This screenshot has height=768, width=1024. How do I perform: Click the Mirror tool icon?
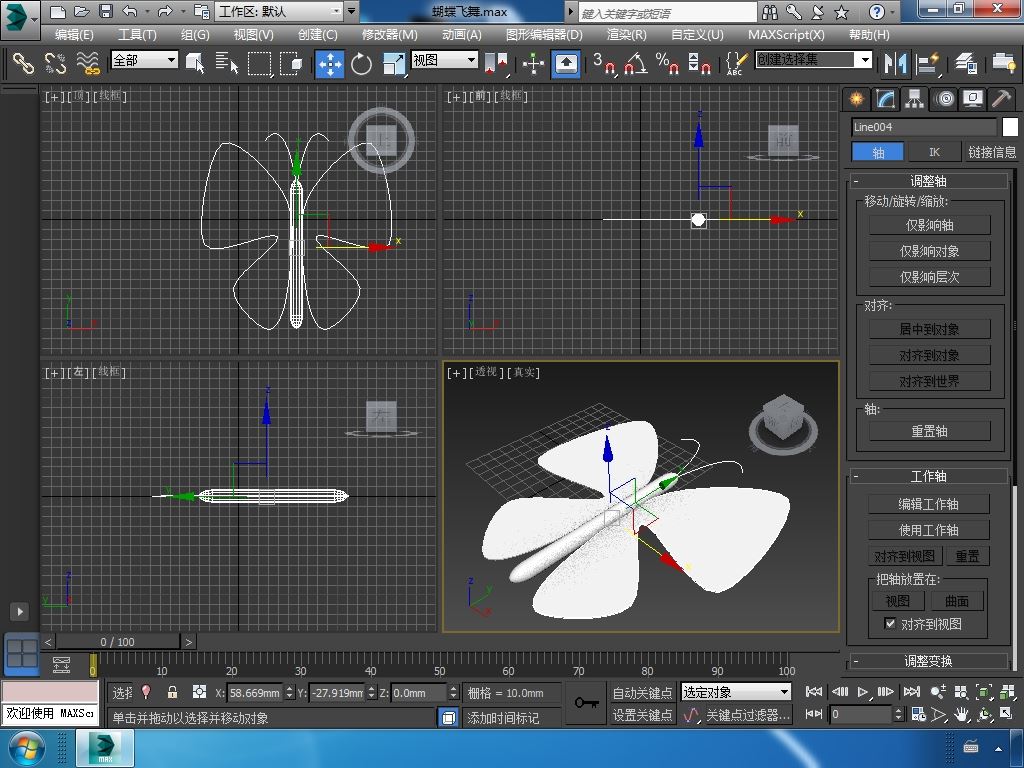click(893, 63)
